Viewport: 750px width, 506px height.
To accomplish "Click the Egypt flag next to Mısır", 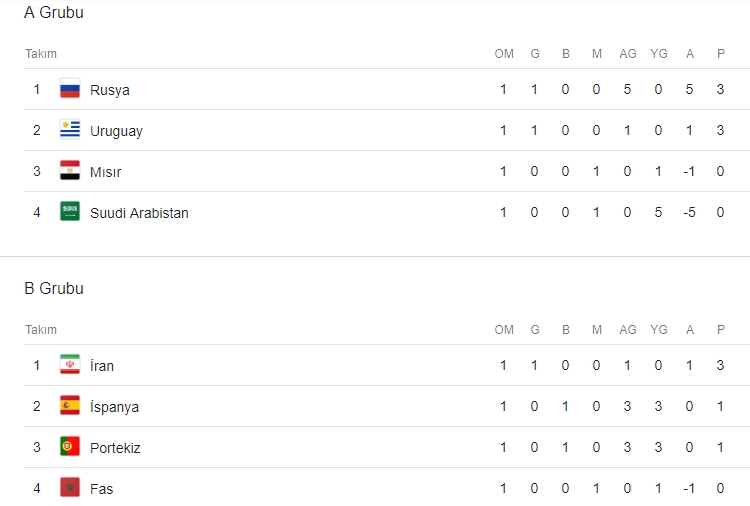I will 70,171.
